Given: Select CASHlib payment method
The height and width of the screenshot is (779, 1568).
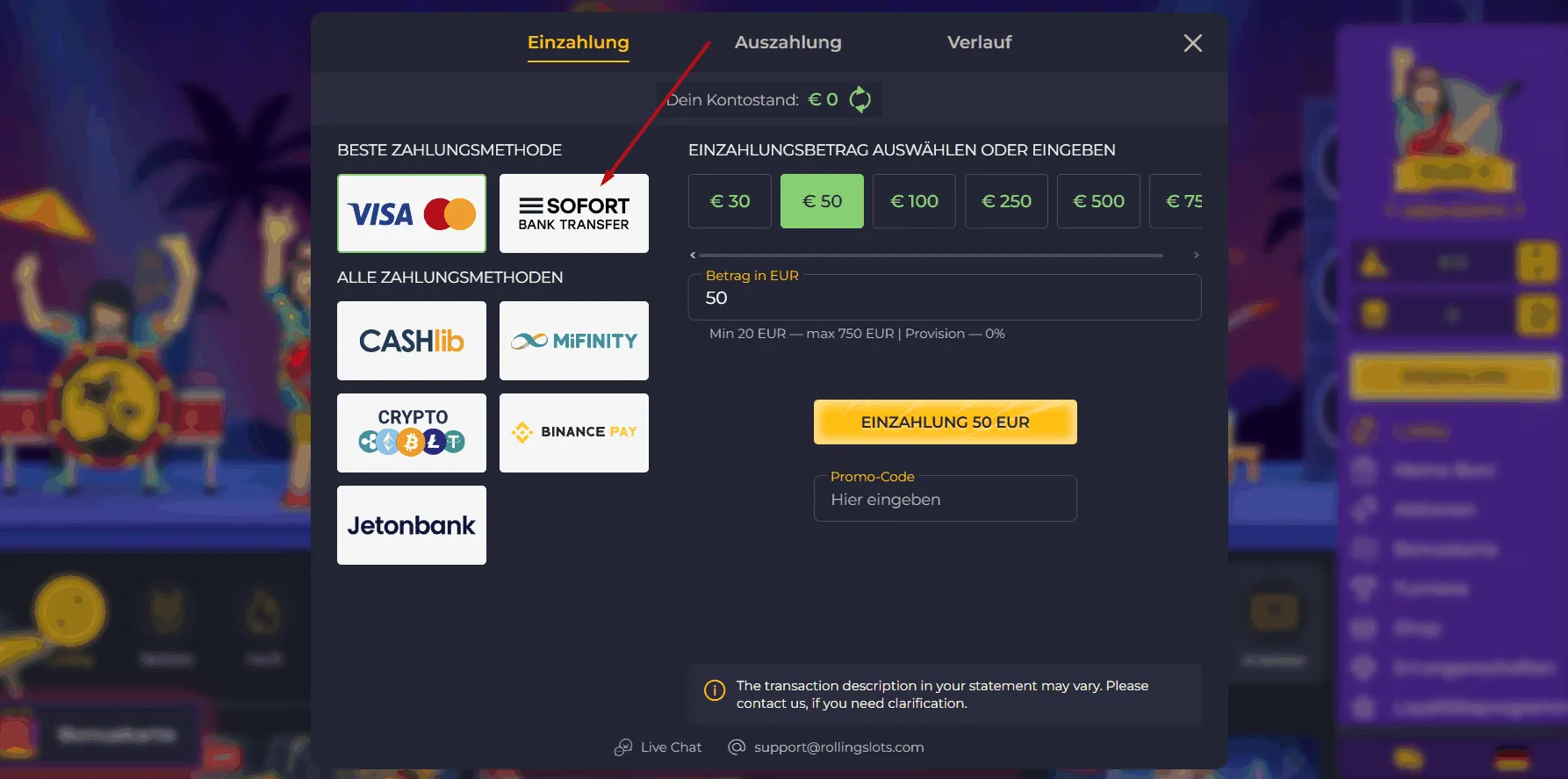Looking at the screenshot, I should 411,341.
